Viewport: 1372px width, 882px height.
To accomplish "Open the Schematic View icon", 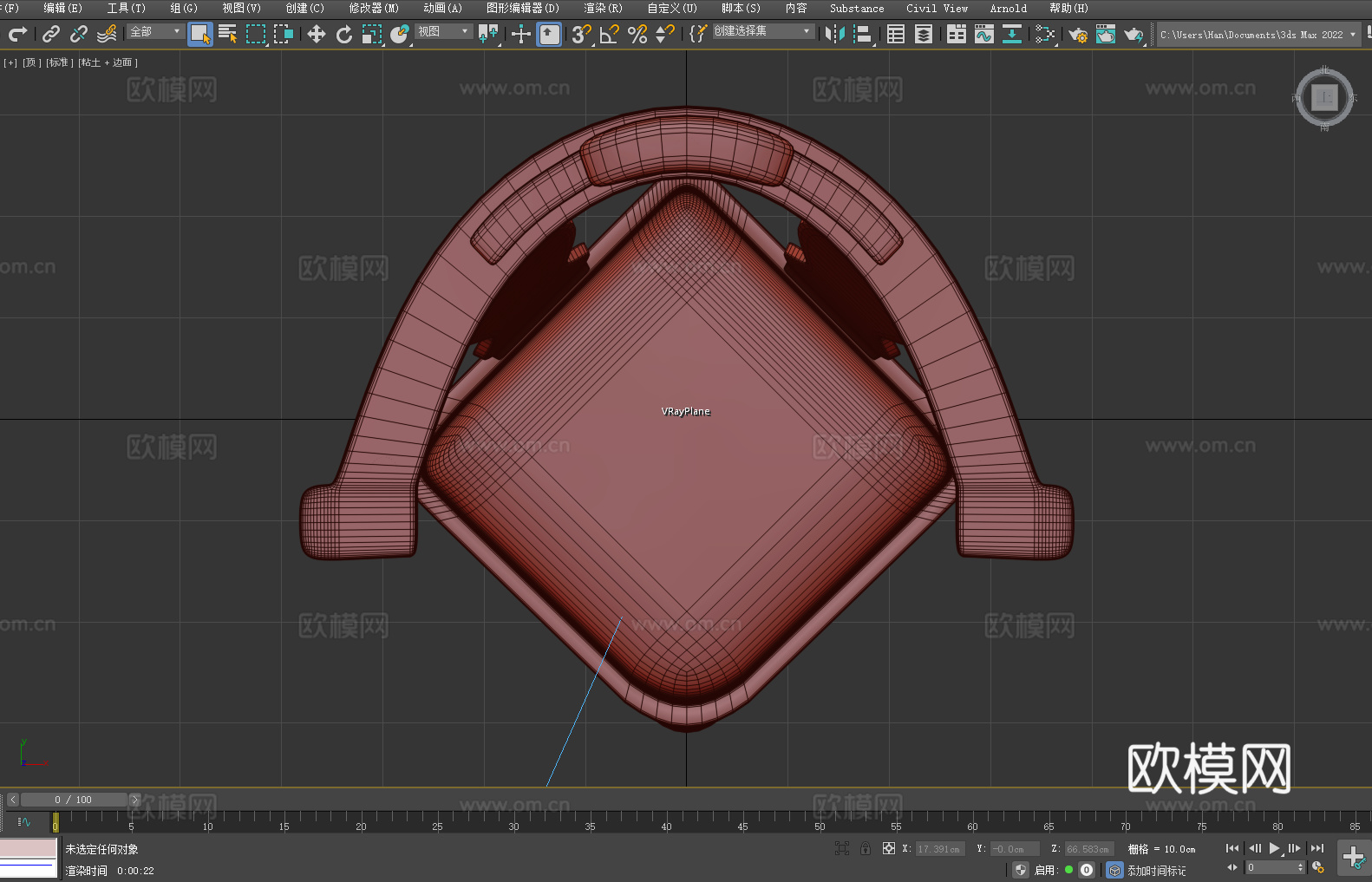I will tap(1045, 34).
